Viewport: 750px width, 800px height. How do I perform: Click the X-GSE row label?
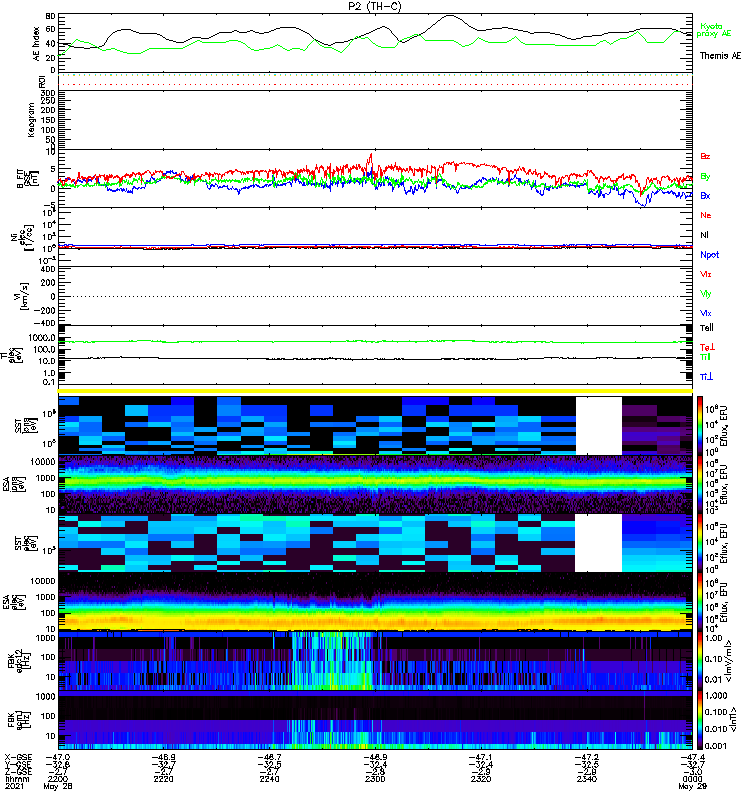(18, 757)
